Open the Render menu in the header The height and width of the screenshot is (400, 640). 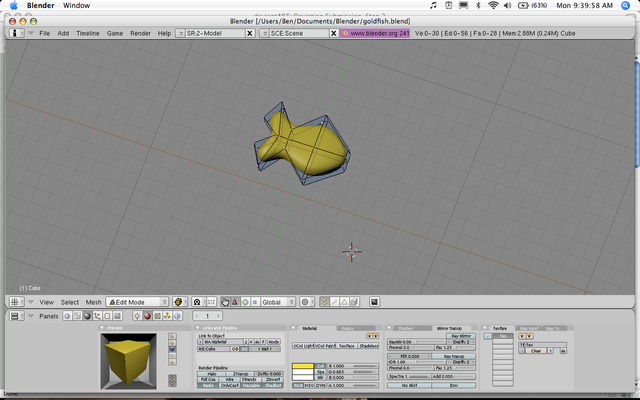[140, 33]
